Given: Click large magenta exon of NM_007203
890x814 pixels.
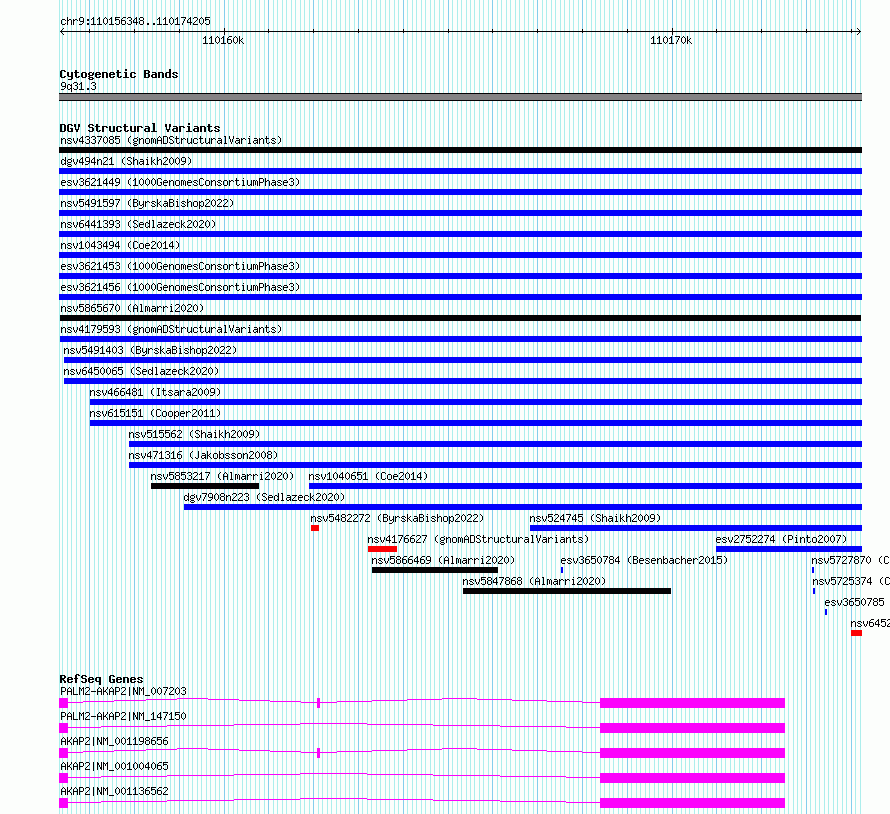Looking at the screenshot, I should (x=692, y=703).
